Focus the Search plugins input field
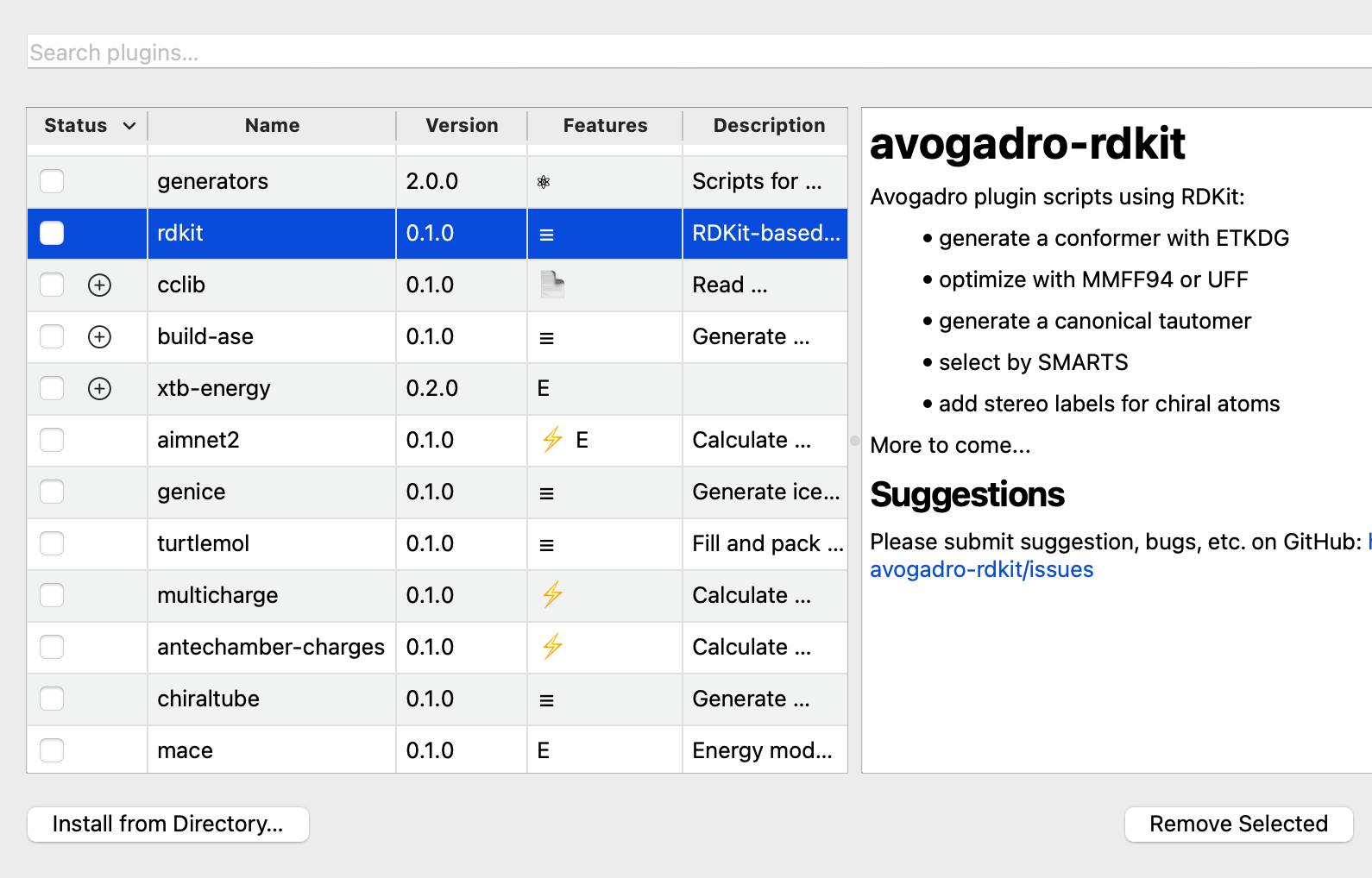Image resolution: width=1372 pixels, height=878 pixels. pos(690,53)
